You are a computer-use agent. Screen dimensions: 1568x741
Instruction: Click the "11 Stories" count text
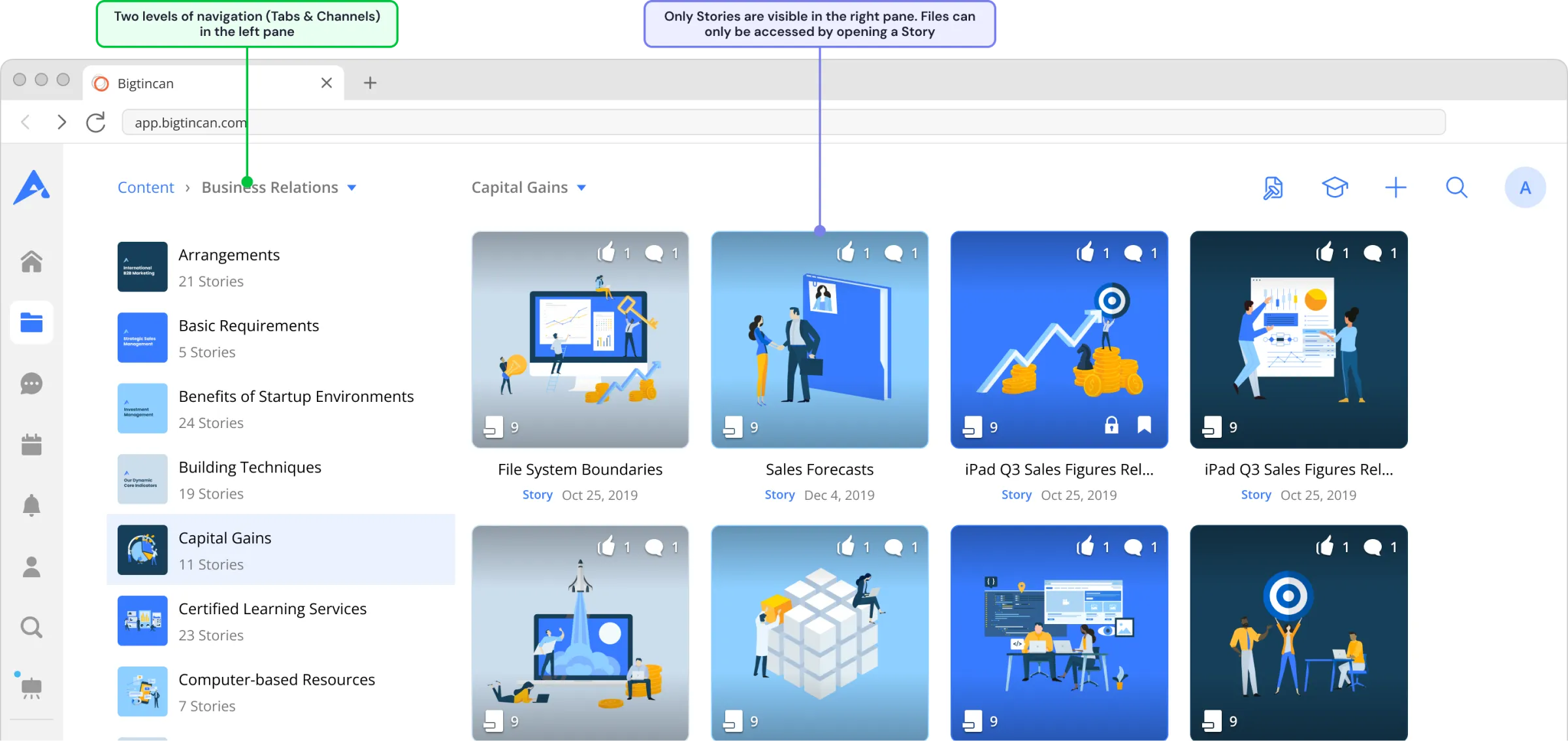point(211,565)
